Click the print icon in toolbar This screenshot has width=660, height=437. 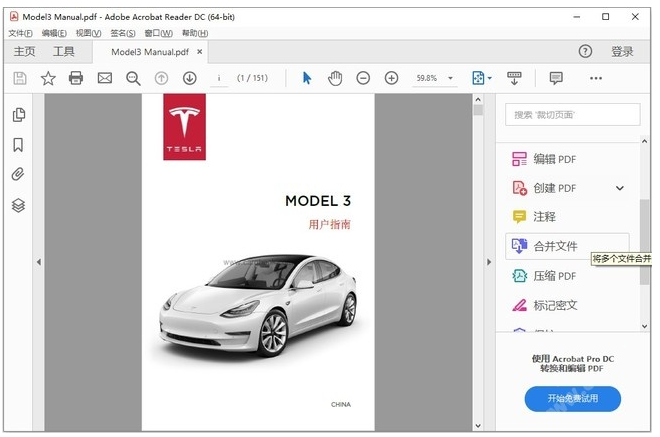click(76, 78)
